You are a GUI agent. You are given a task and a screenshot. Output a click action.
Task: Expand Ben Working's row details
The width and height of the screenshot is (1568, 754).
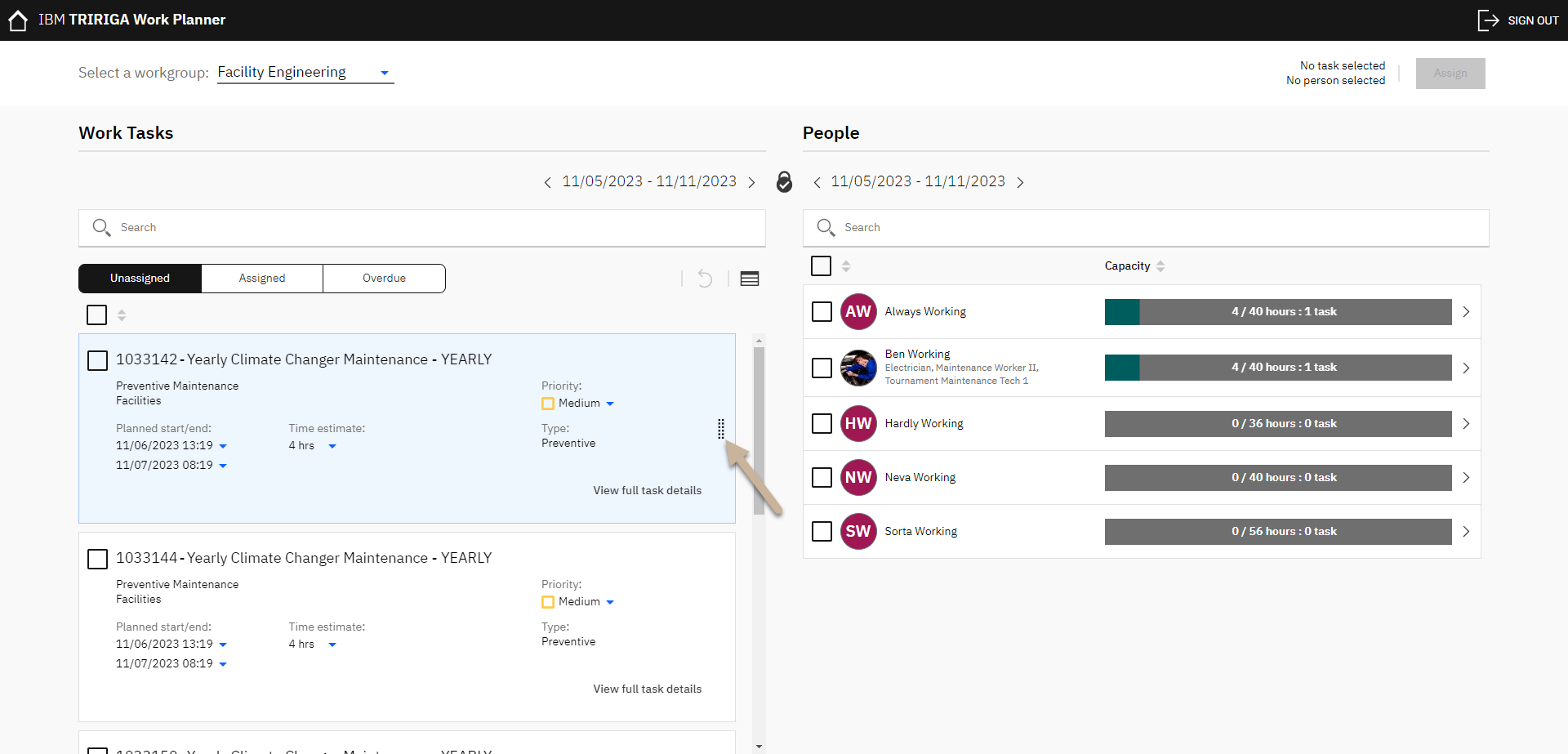pos(1466,368)
